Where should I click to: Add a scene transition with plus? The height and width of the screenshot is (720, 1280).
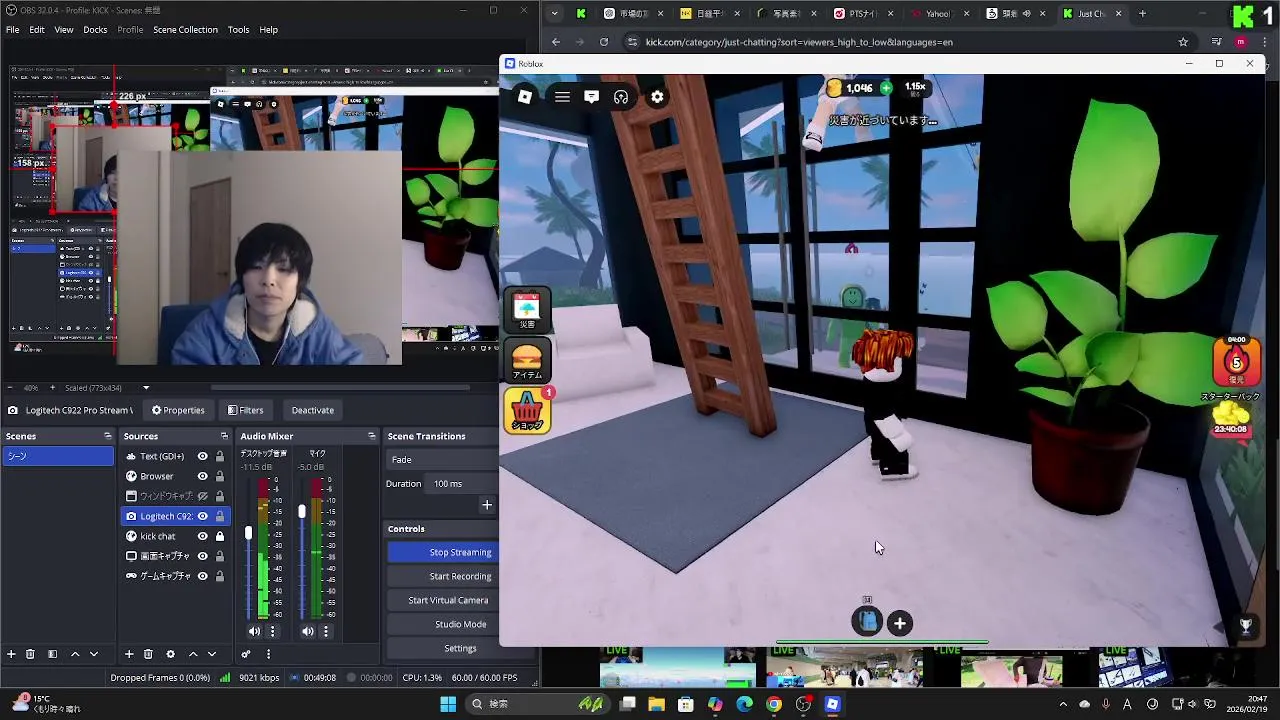487,505
